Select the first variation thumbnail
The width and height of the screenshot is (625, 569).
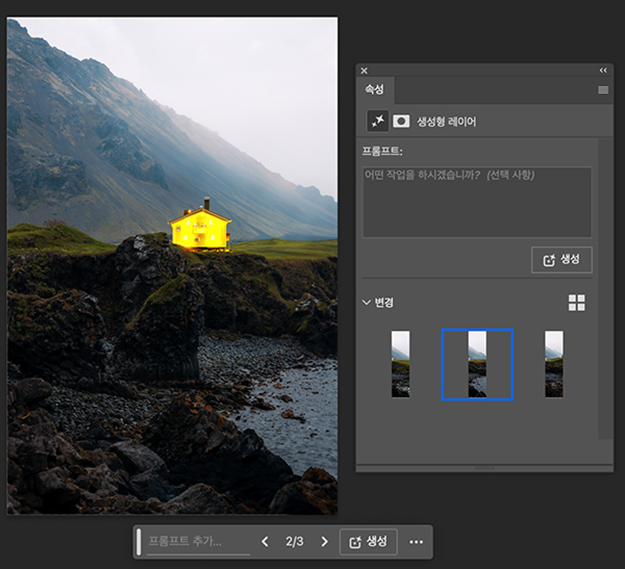pos(401,364)
